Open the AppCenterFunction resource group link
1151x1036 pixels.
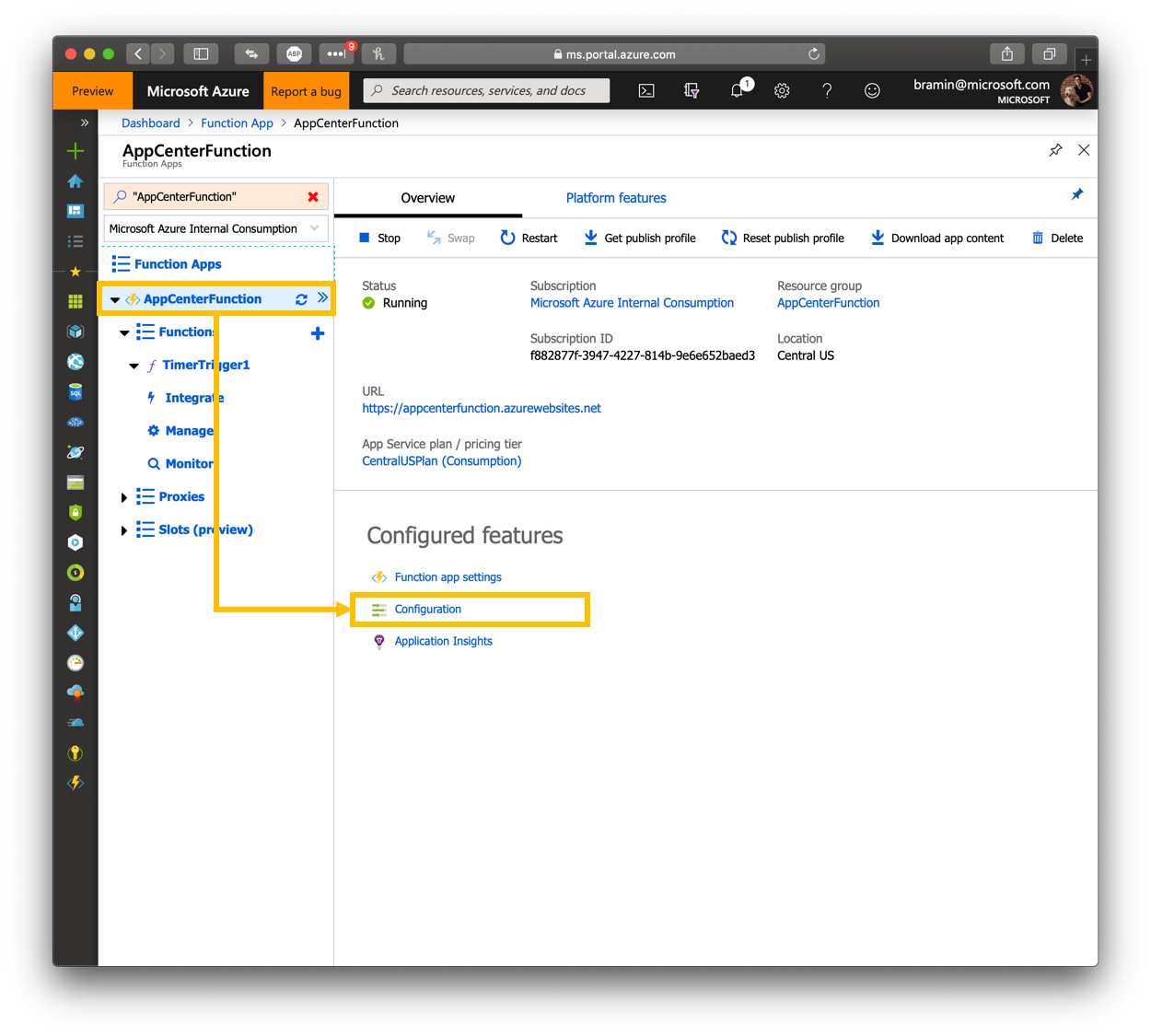(828, 303)
